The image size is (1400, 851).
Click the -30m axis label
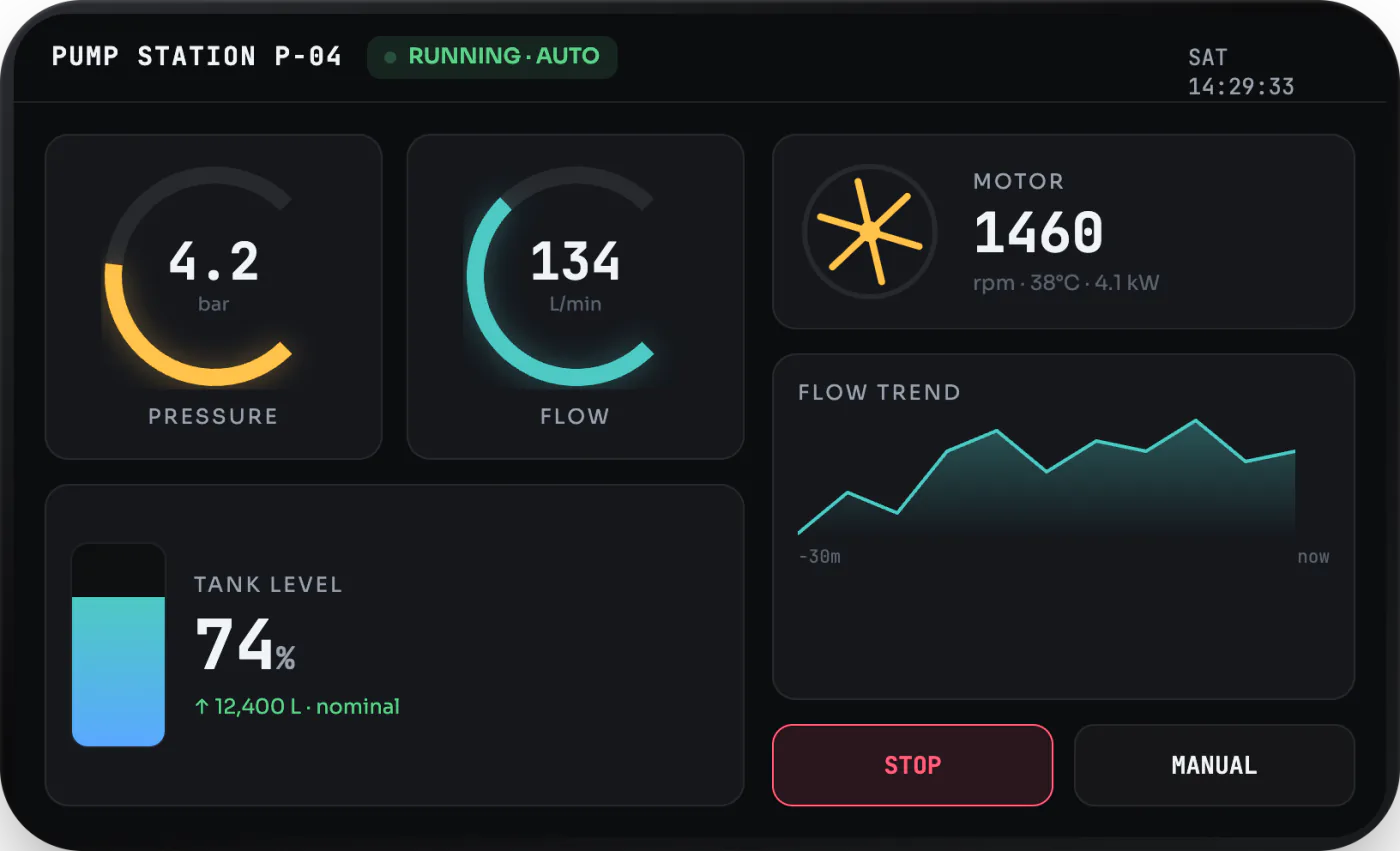click(819, 557)
